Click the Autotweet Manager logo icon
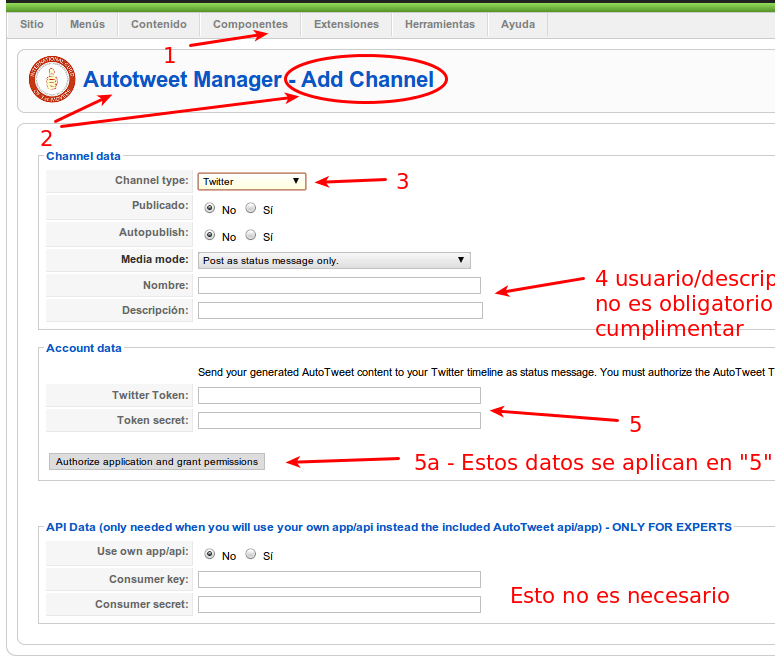 (52, 79)
